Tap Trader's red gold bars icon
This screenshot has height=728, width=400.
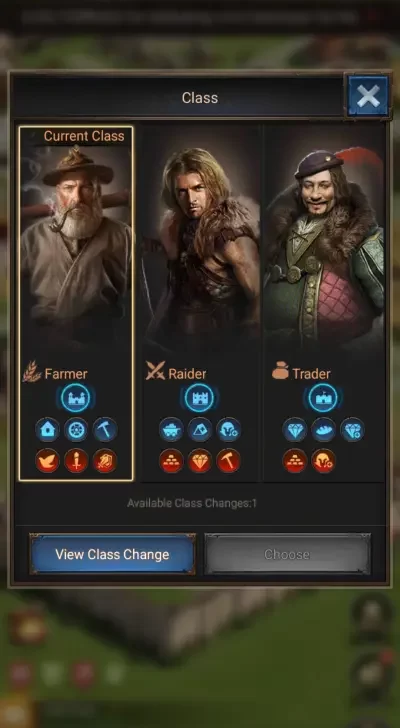point(295,461)
